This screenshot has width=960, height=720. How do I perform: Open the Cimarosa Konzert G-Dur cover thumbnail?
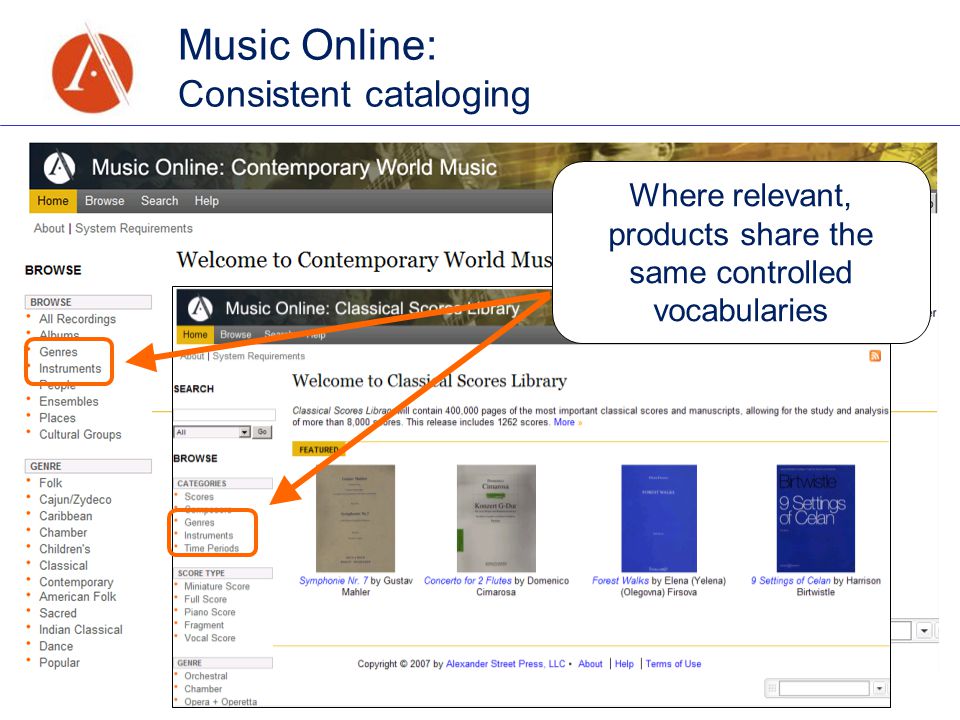coord(496,519)
